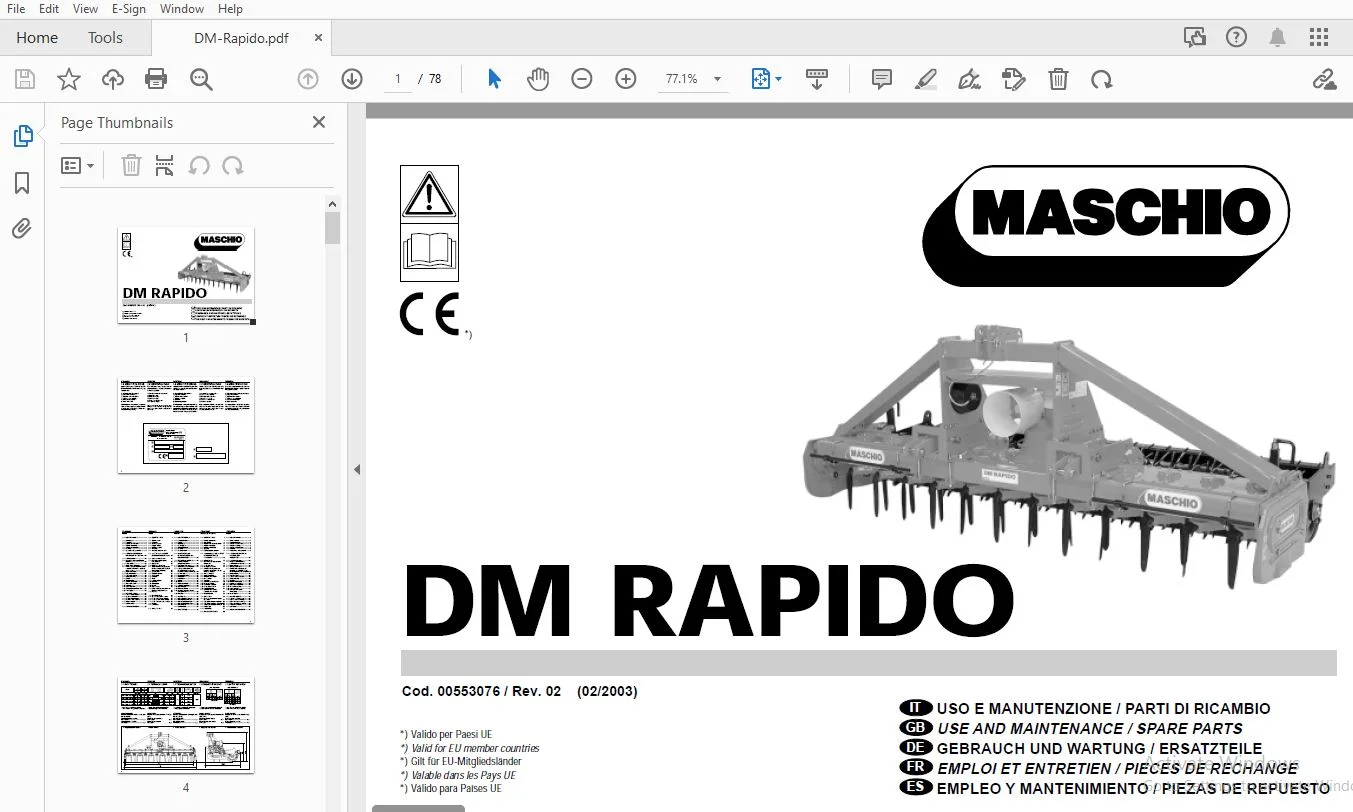Open the Help question mark
Screen dimensions: 1353x812
(1237, 38)
